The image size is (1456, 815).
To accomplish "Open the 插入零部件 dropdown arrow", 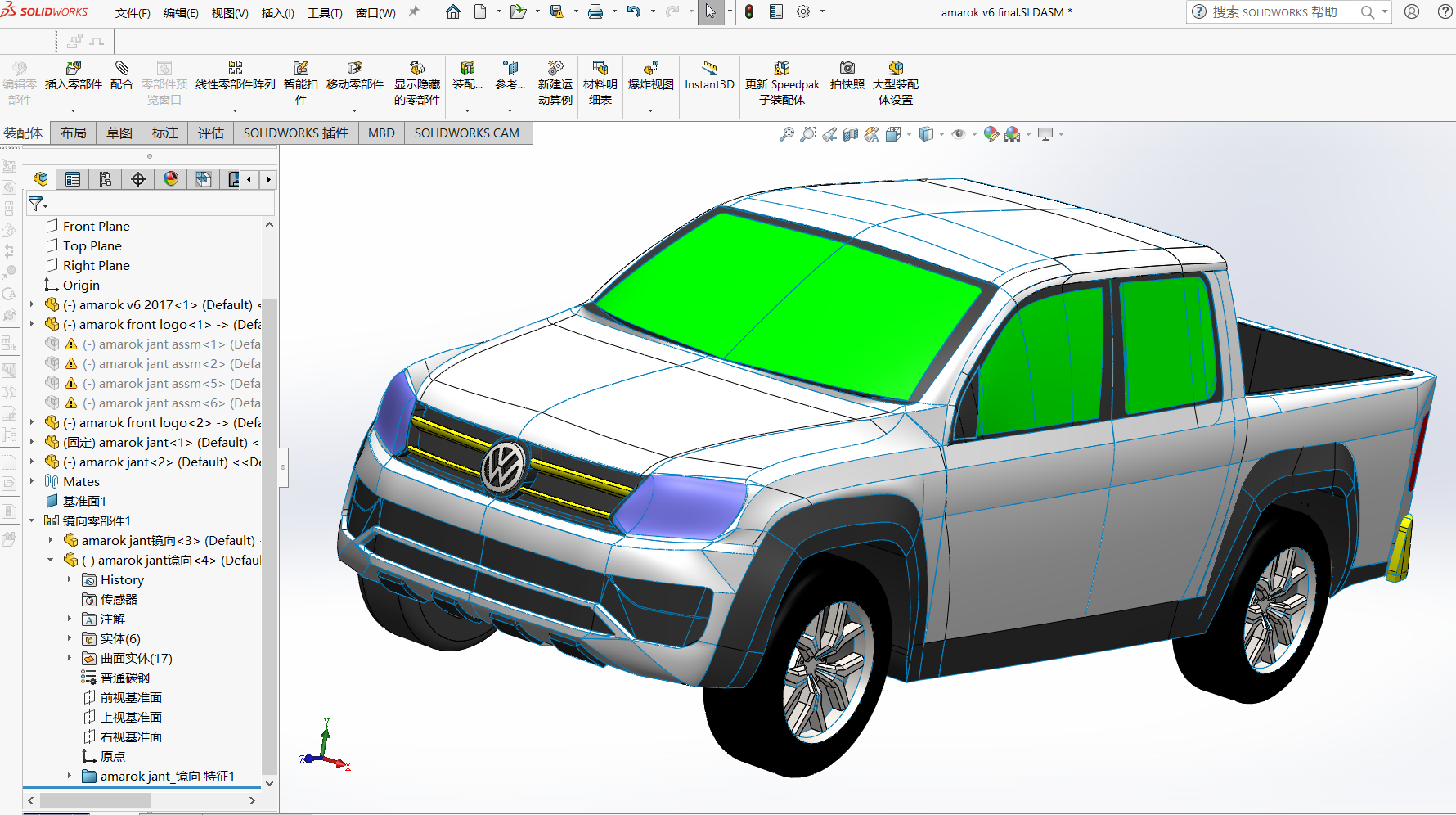I will pyautogui.click(x=73, y=110).
